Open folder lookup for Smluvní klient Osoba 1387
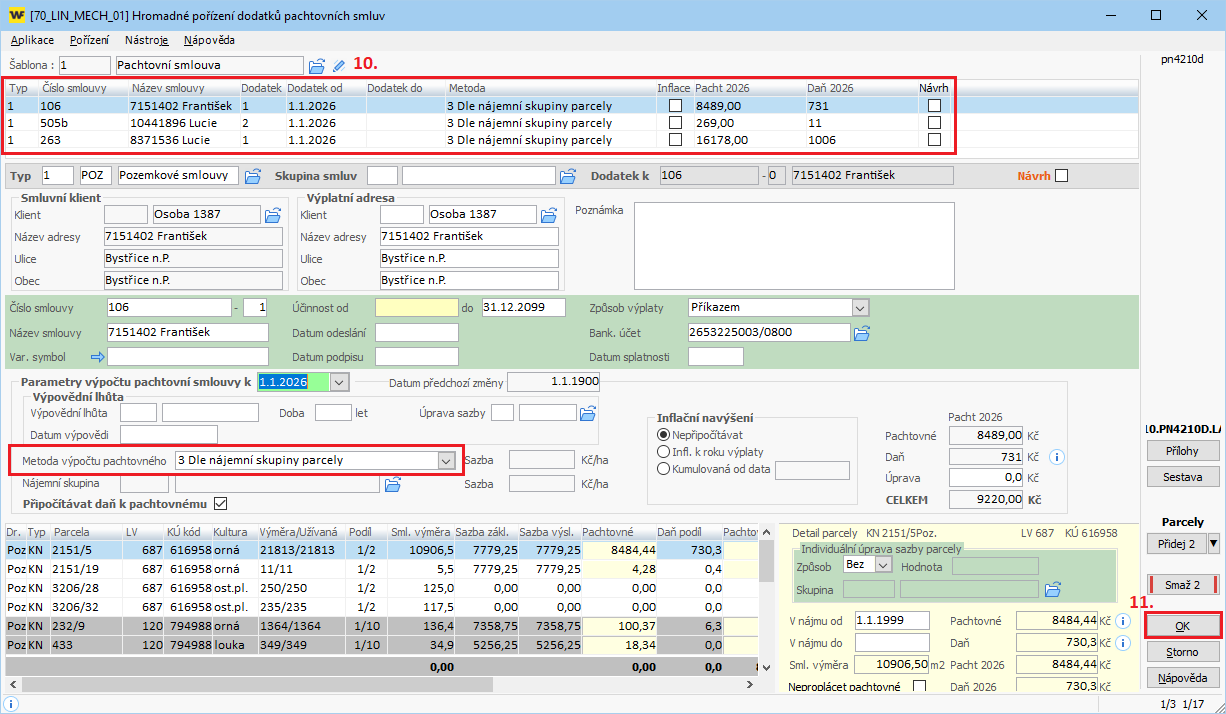 tap(272, 214)
